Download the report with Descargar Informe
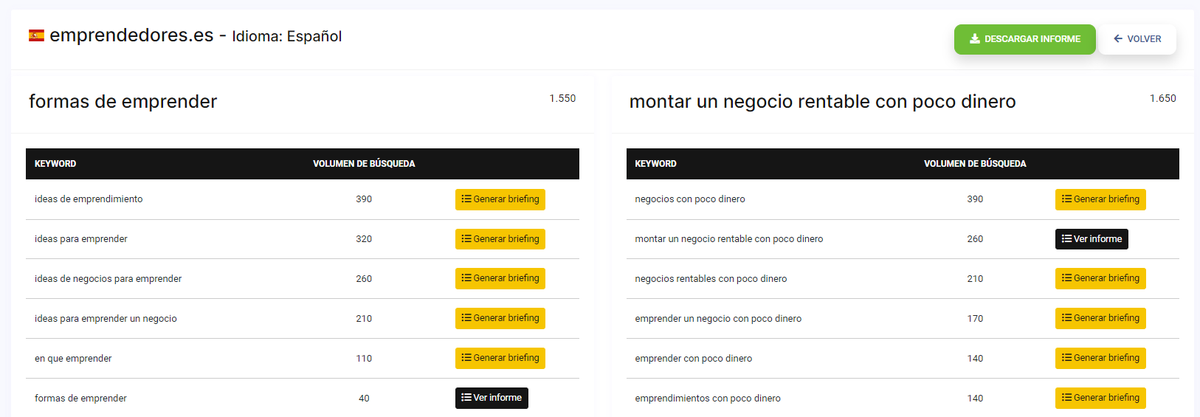The width and height of the screenshot is (1200, 417). [x=1025, y=39]
